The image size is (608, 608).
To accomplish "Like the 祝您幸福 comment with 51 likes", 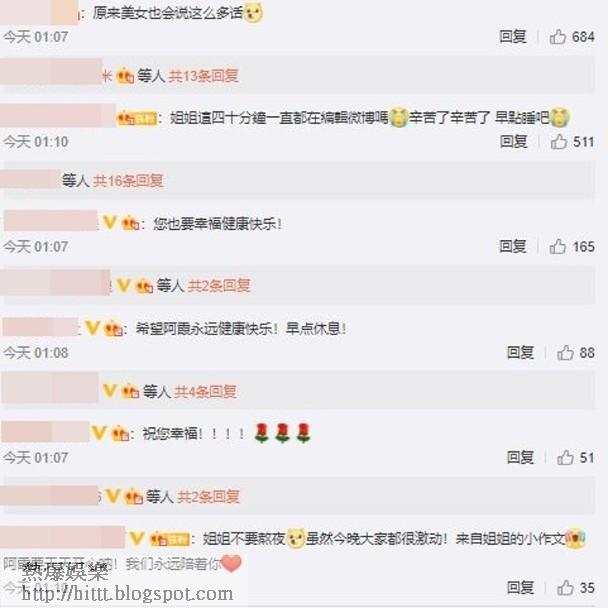I will [565, 458].
